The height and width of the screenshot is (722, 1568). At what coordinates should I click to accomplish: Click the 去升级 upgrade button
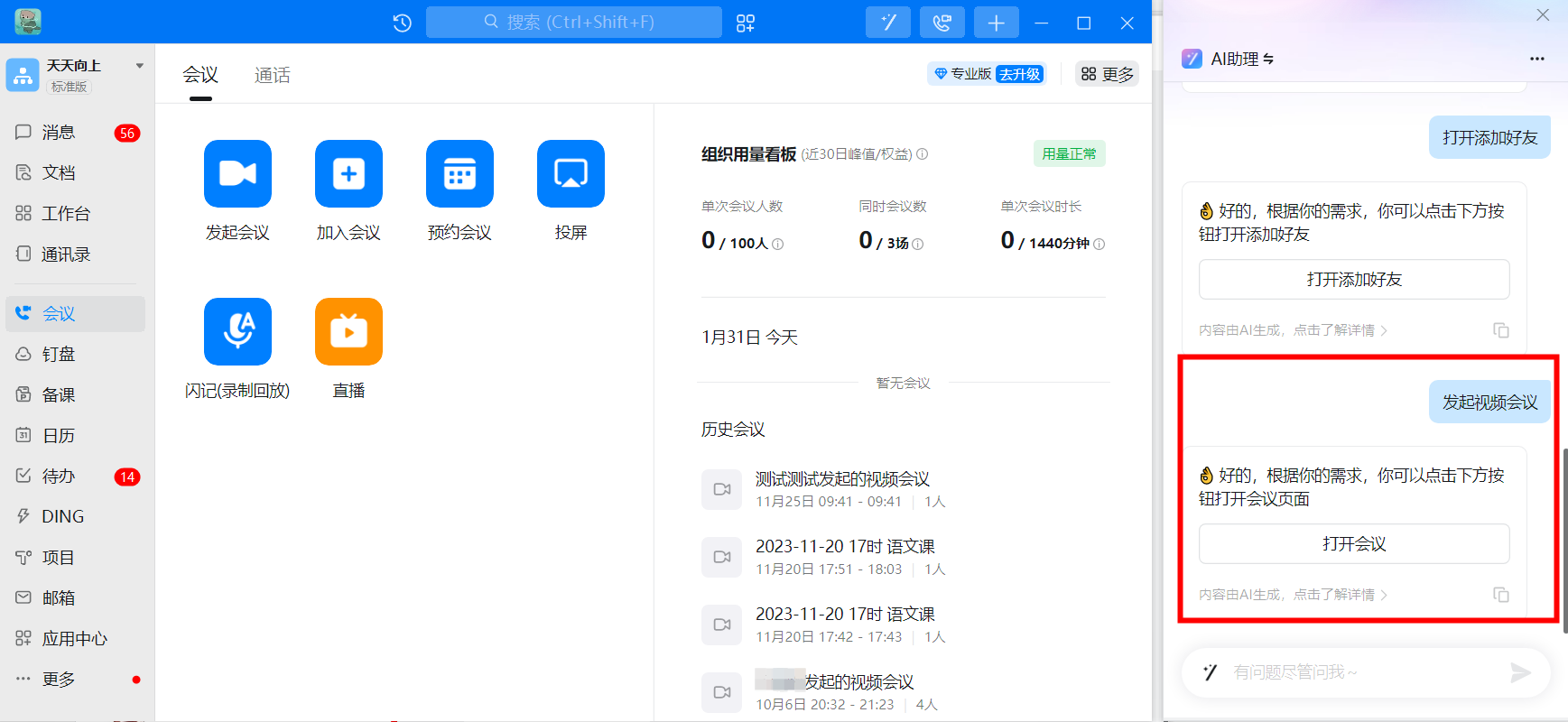tap(1020, 74)
